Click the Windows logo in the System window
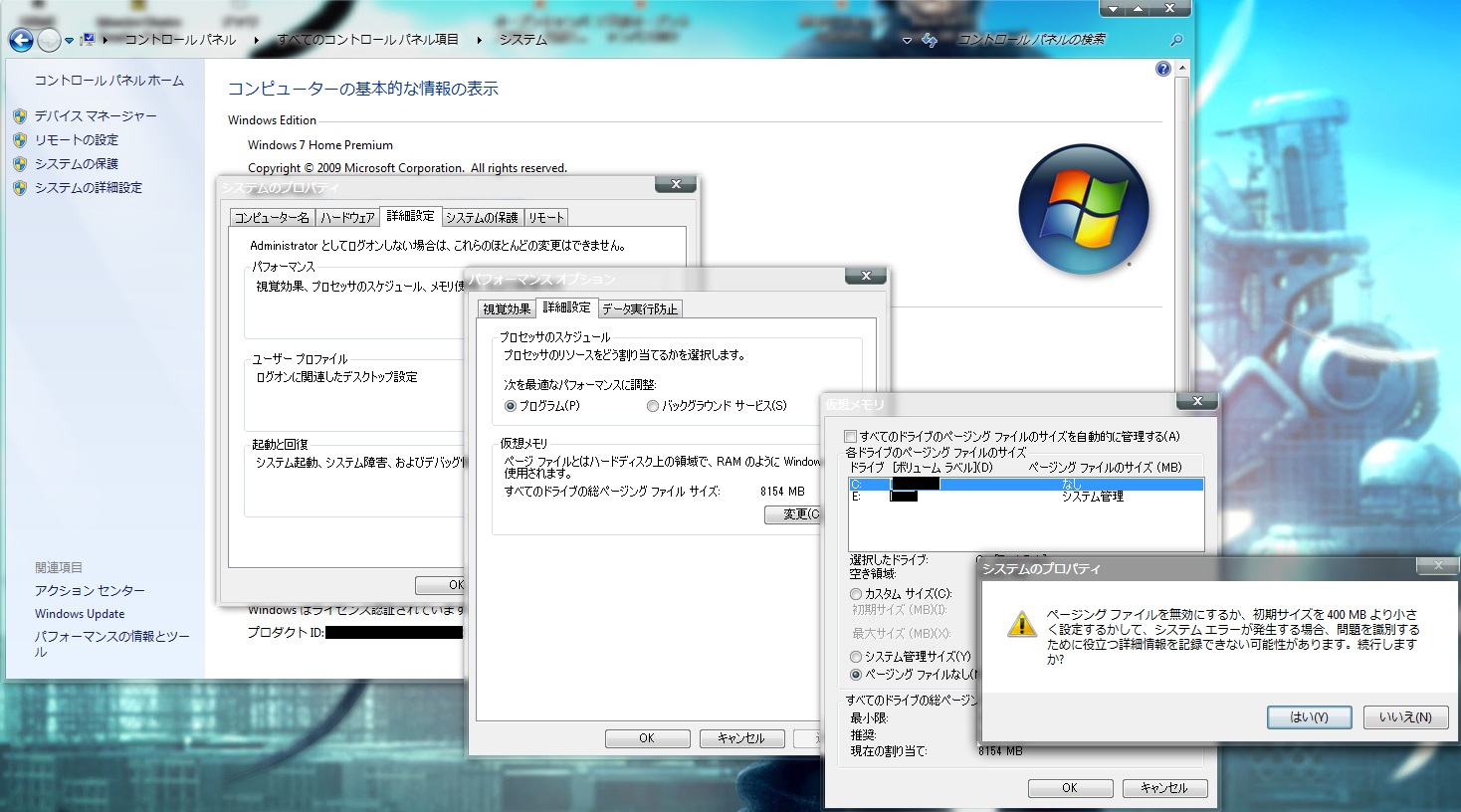The image size is (1461, 812). pyautogui.click(x=1084, y=209)
